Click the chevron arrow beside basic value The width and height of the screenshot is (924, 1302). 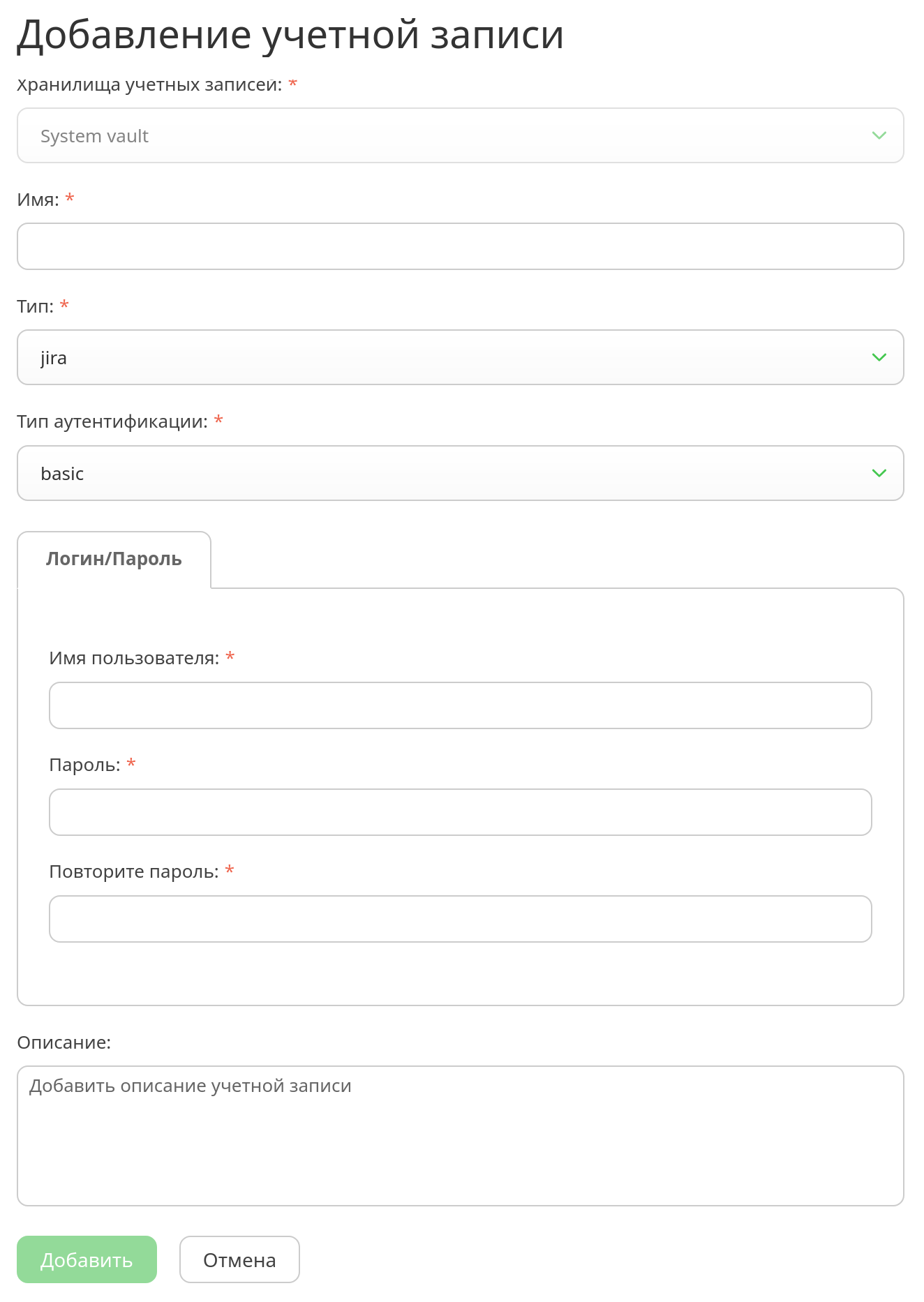pos(879,473)
